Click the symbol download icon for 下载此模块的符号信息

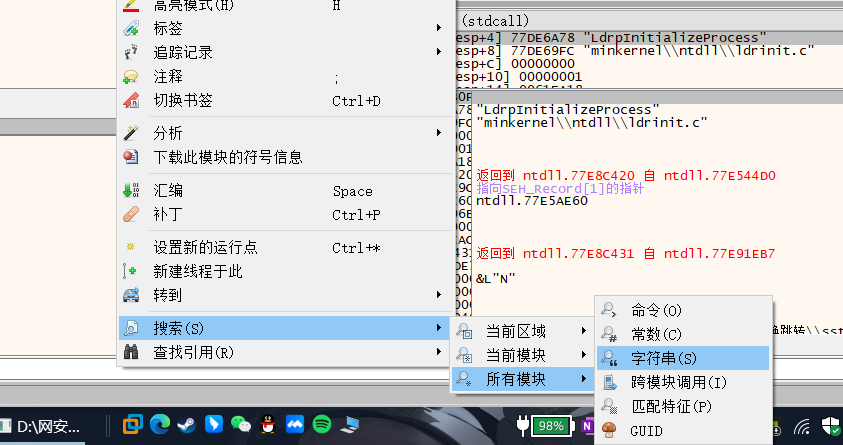click(131, 157)
